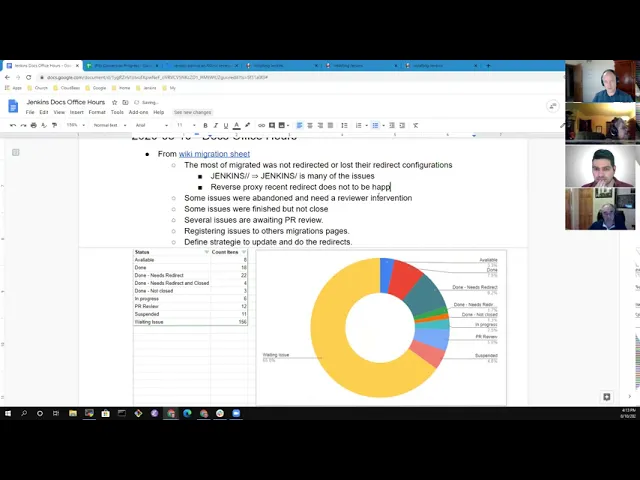The width and height of the screenshot is (640, 480).
Task: Open the Windows Start menu
Action: (8, 413)
